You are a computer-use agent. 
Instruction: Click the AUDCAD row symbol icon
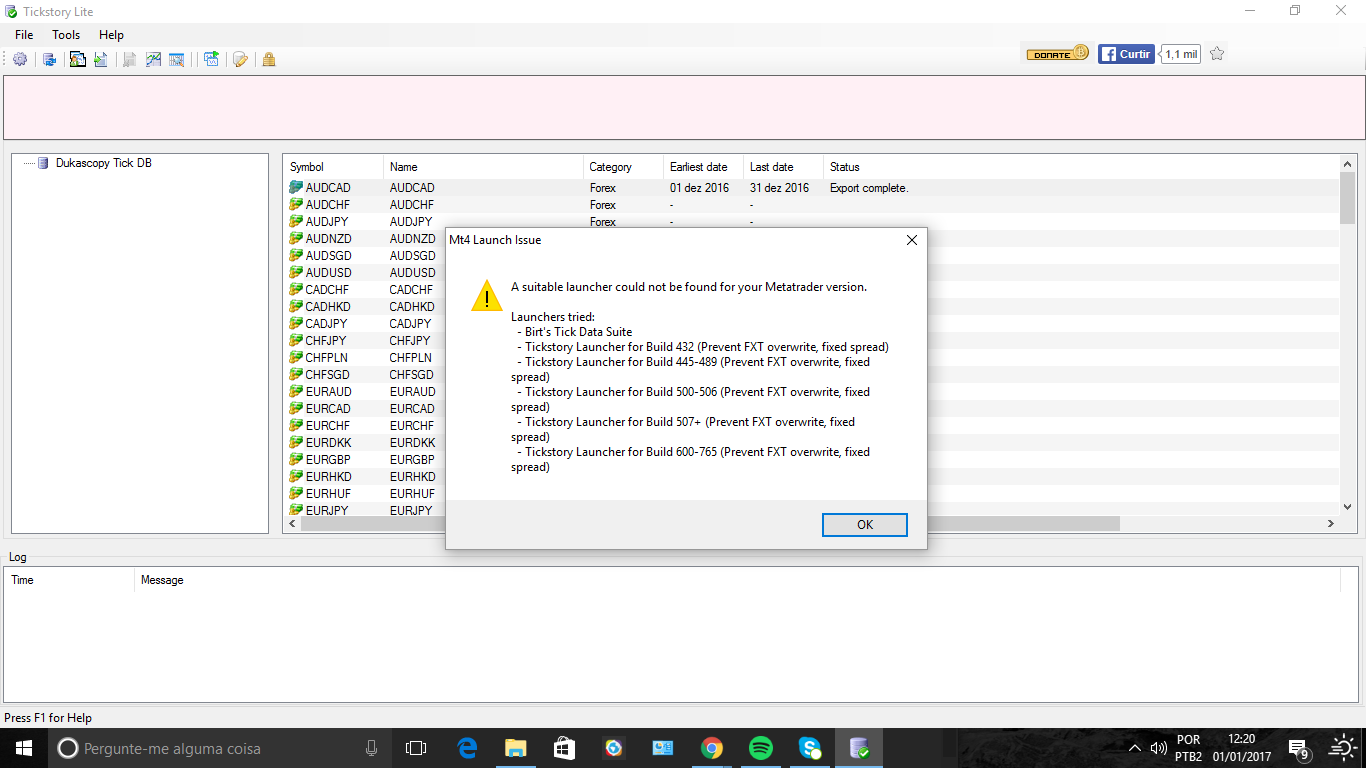[x=296, y=188]
